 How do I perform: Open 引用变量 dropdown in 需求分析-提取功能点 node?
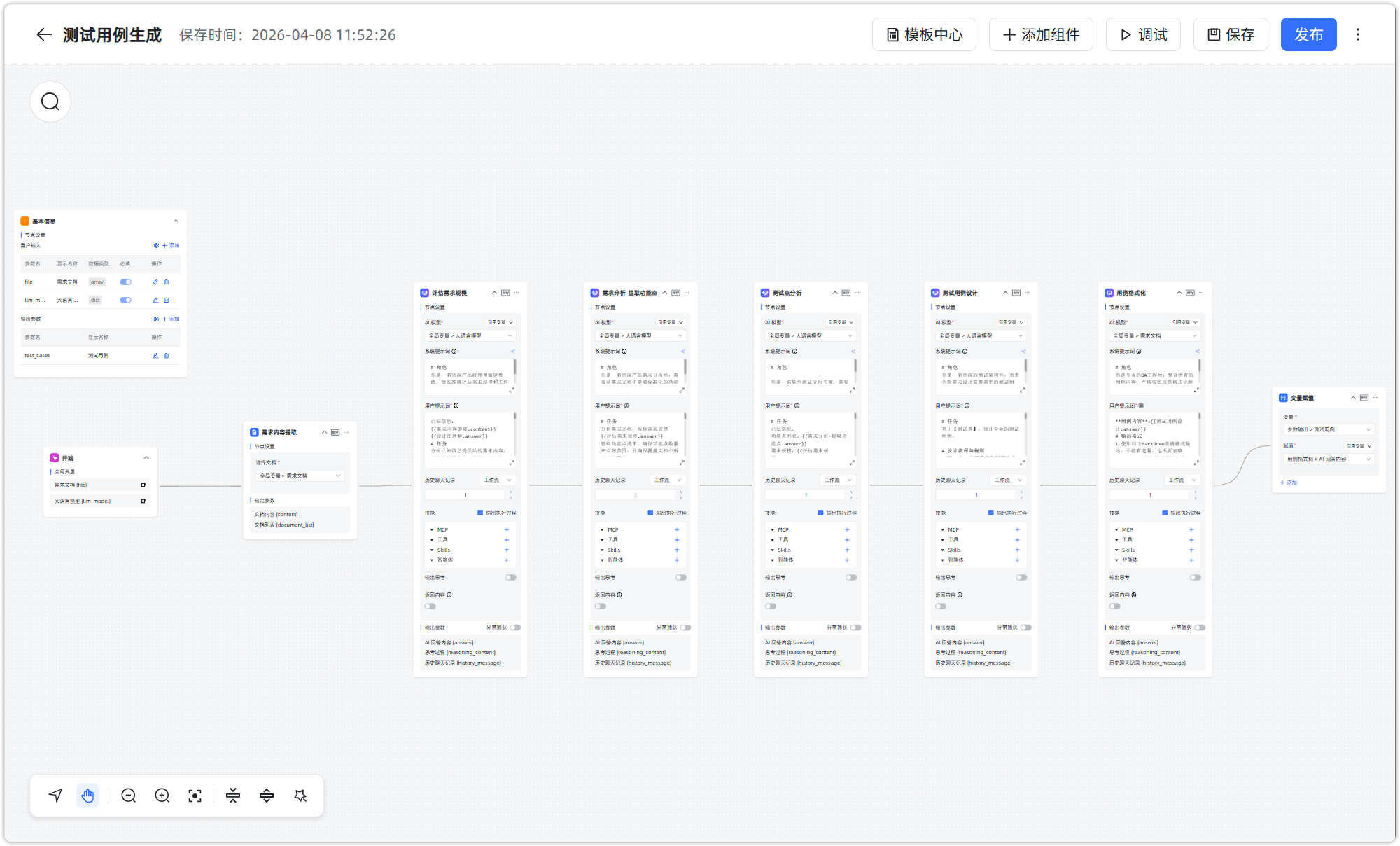pos(671,322)
